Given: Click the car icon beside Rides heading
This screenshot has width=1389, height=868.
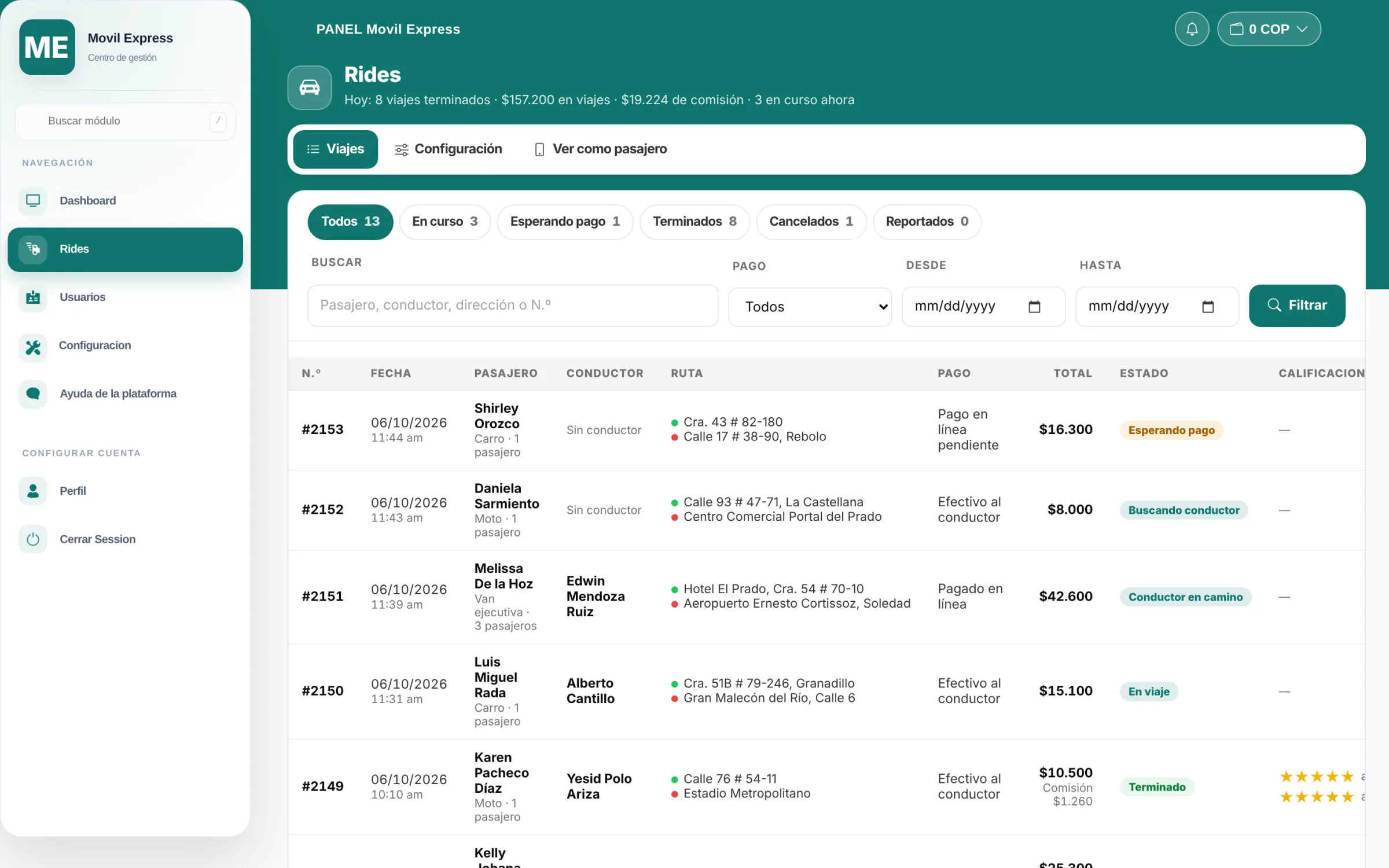Looking at the screenshot, I should 309,87.
